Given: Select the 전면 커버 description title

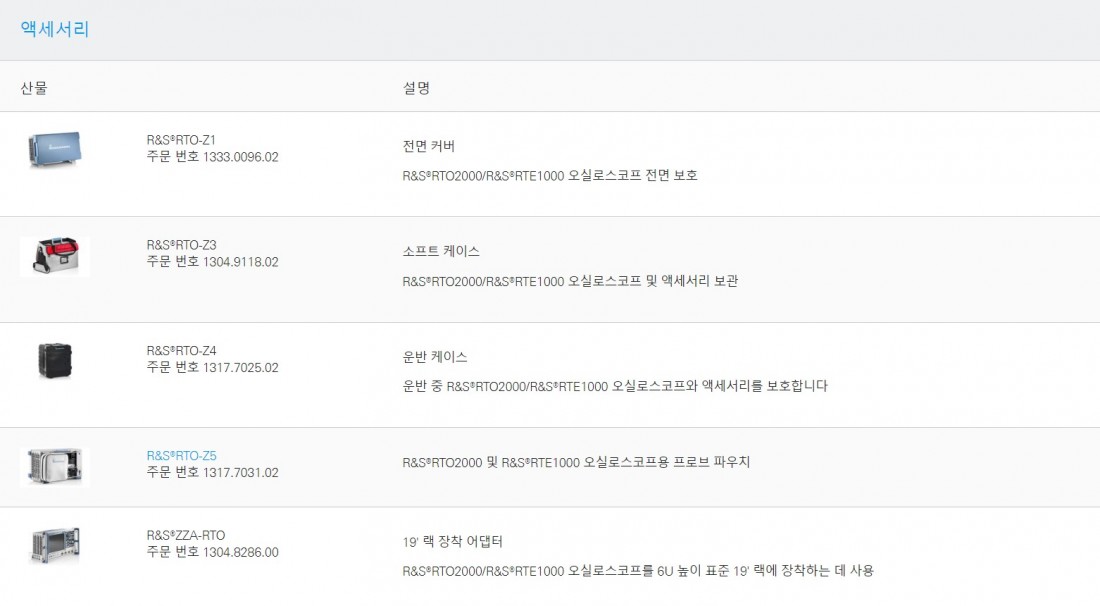Looking at the screenshot, I should coord(429,146).
